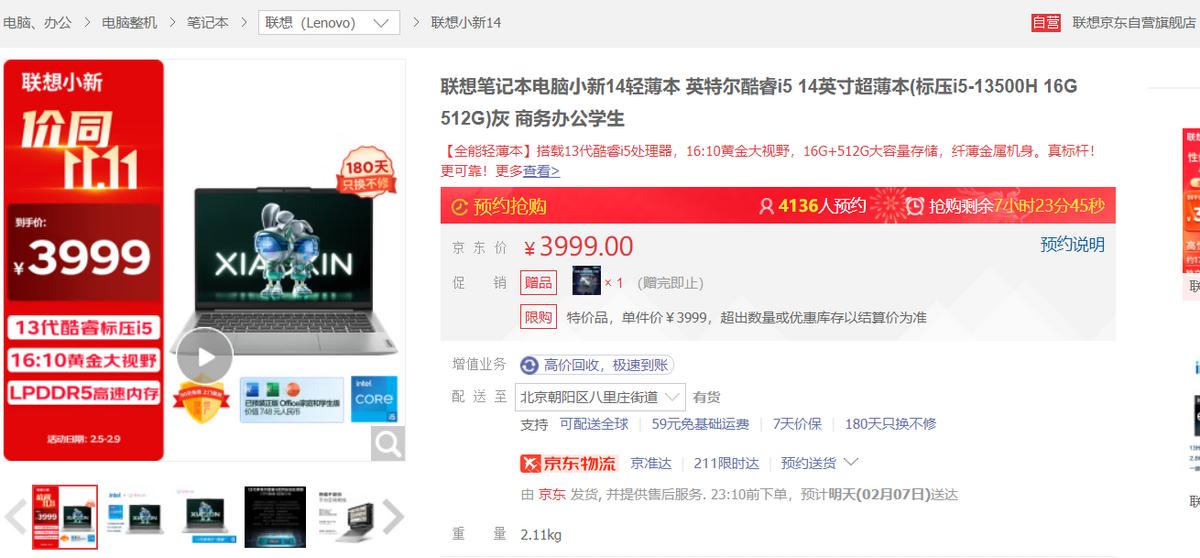Click the countdown alarm clock icon
Screen dimensions: 1200x558
coord(914,206)
